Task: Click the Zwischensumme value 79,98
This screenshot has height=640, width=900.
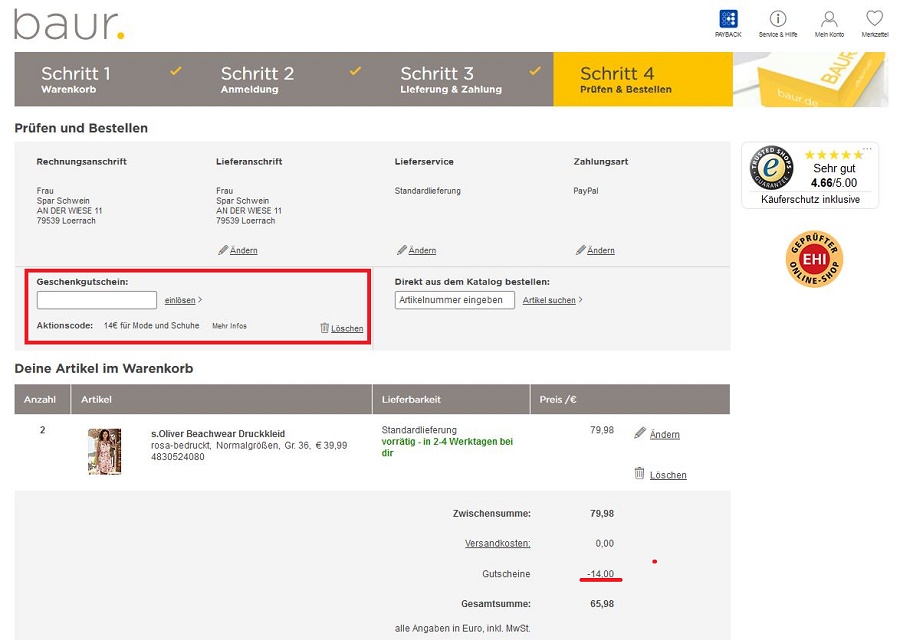Action: (602, 513)
